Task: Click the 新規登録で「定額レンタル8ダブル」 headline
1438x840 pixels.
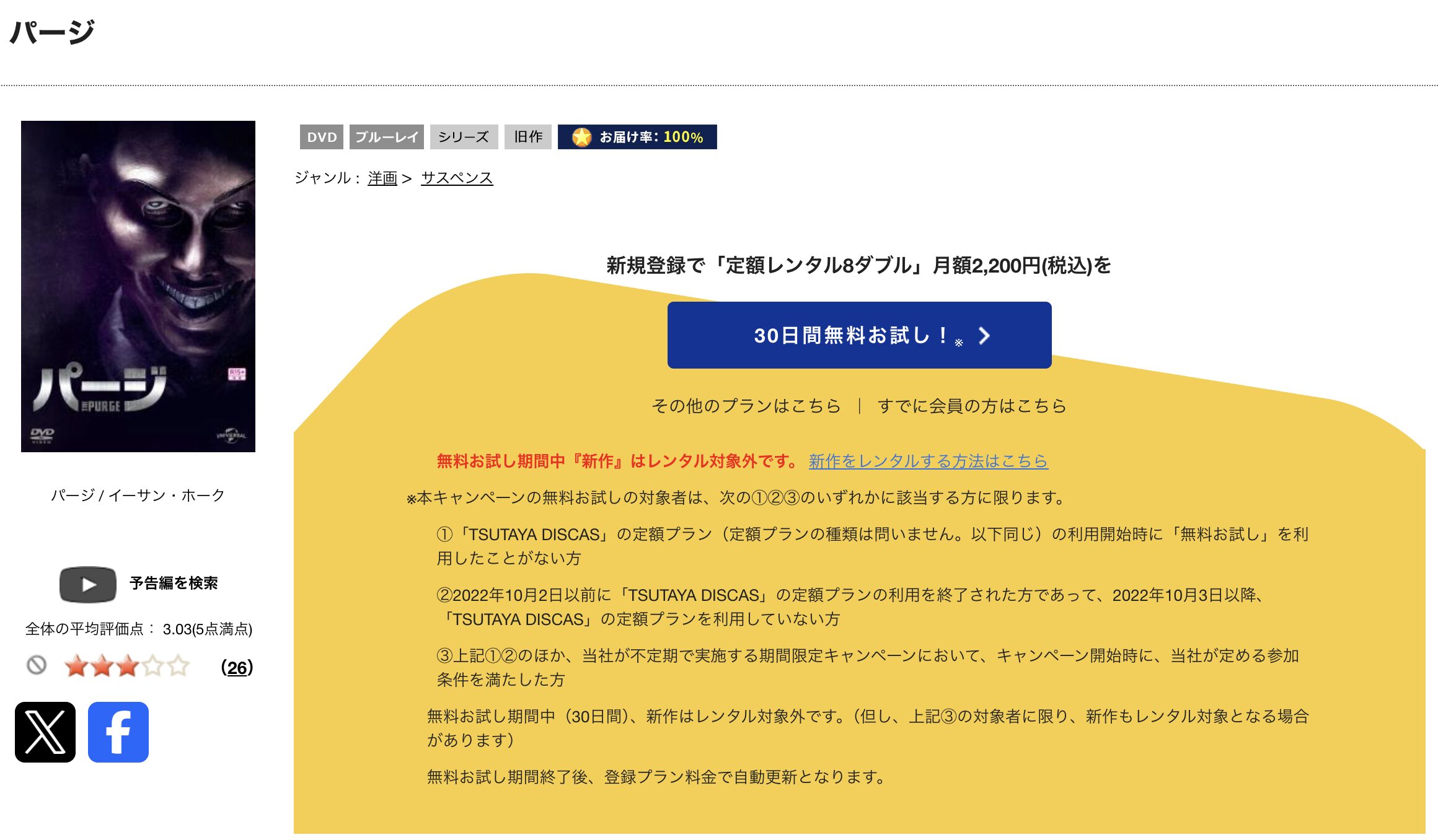Action: [x=859, y=266]
